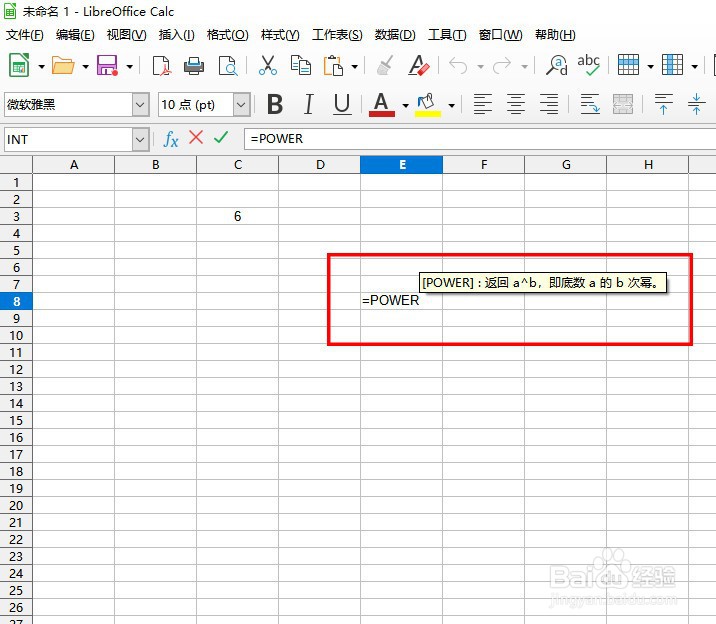Save the document with the floppy icon
The width and height of the screenshot is (716, 624).
pos(107,66)
